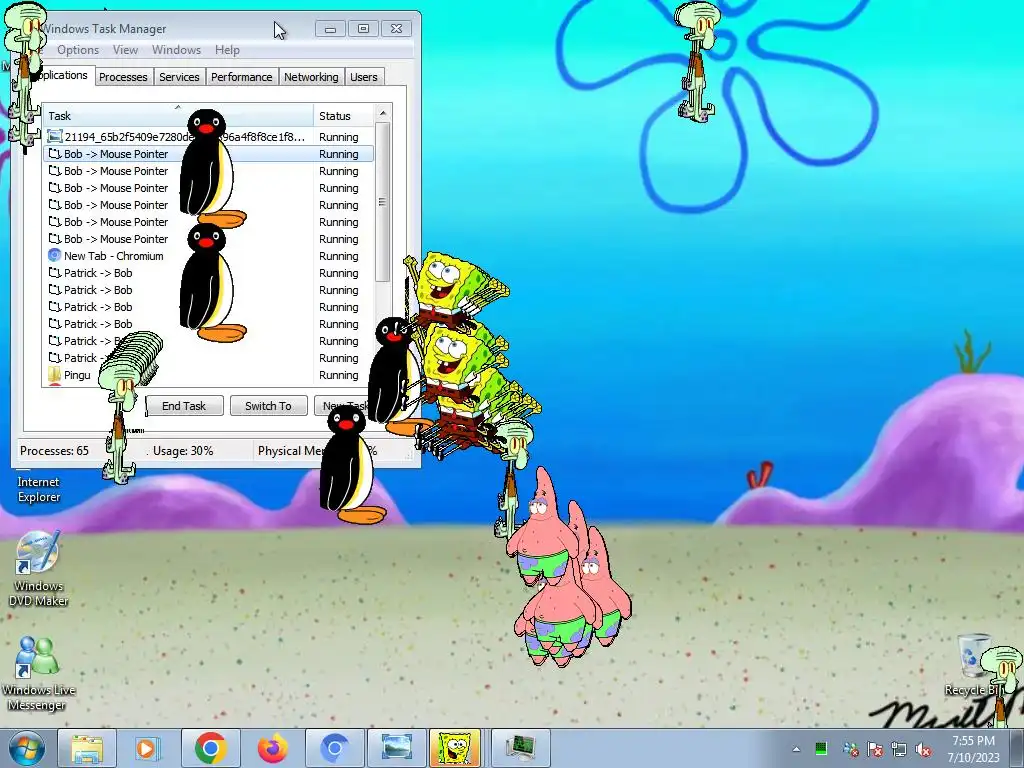Open Windows Explorer from the taskbar
The width and height of the screenshot is (1024, 768).
point(88,748)
